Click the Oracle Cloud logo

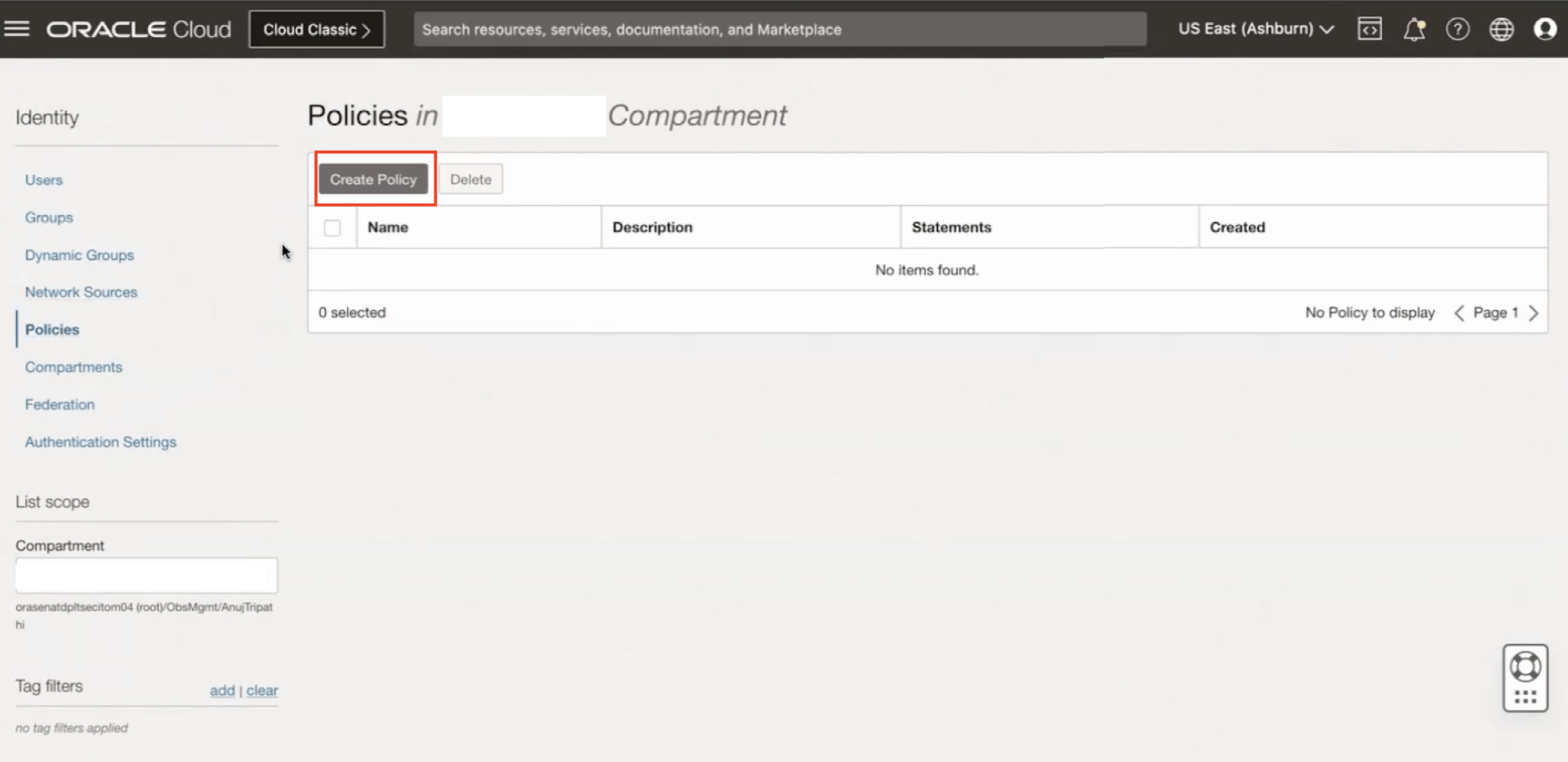tap(139, 28)
